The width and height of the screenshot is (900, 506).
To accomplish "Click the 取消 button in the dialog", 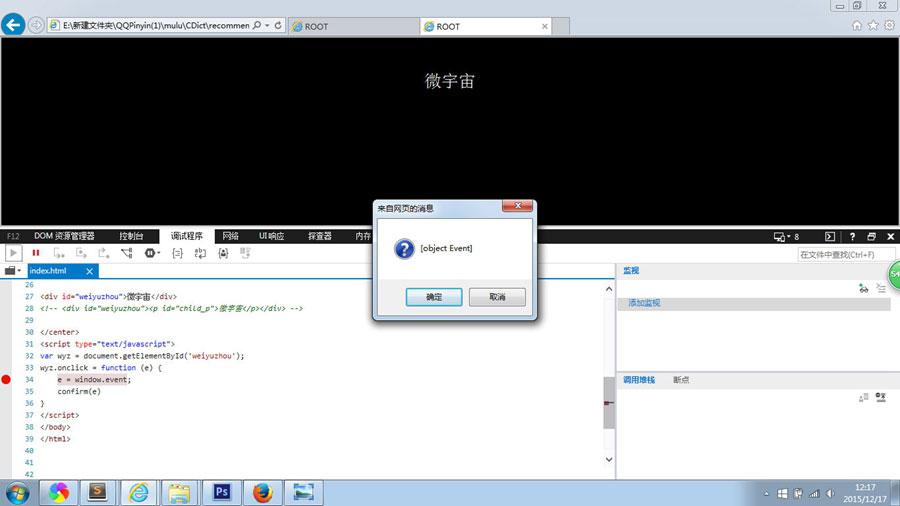I will [497, 297].
